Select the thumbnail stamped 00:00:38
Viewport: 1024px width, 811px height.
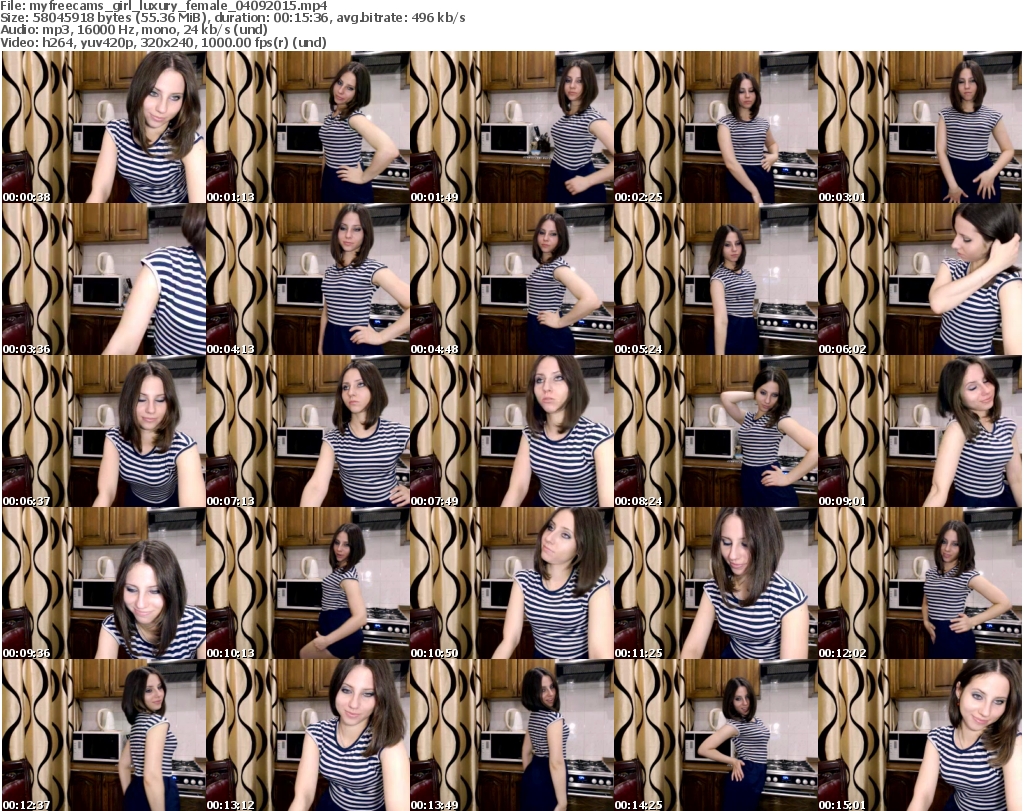click(103, 127)
